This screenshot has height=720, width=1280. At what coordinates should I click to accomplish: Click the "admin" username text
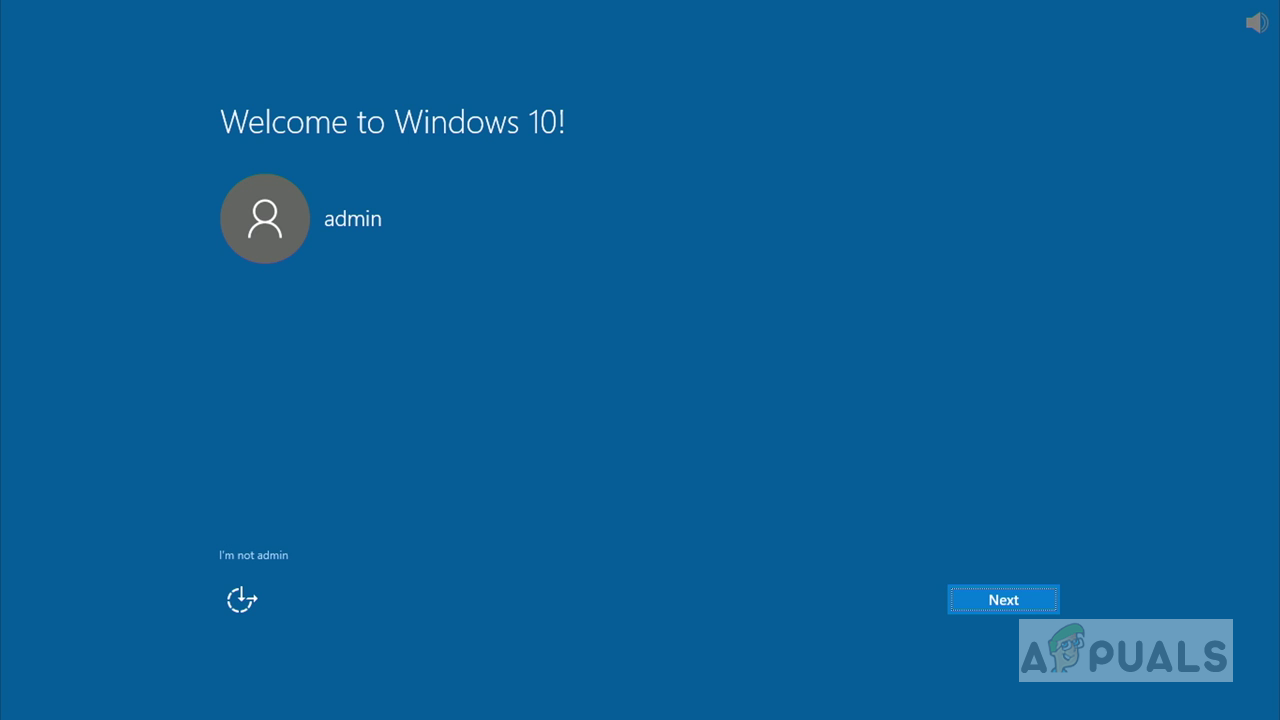pos(353,219)
